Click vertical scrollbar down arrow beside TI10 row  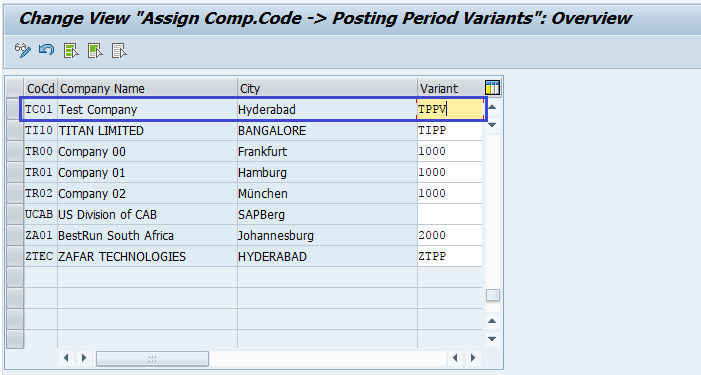(x=492, y=125)
